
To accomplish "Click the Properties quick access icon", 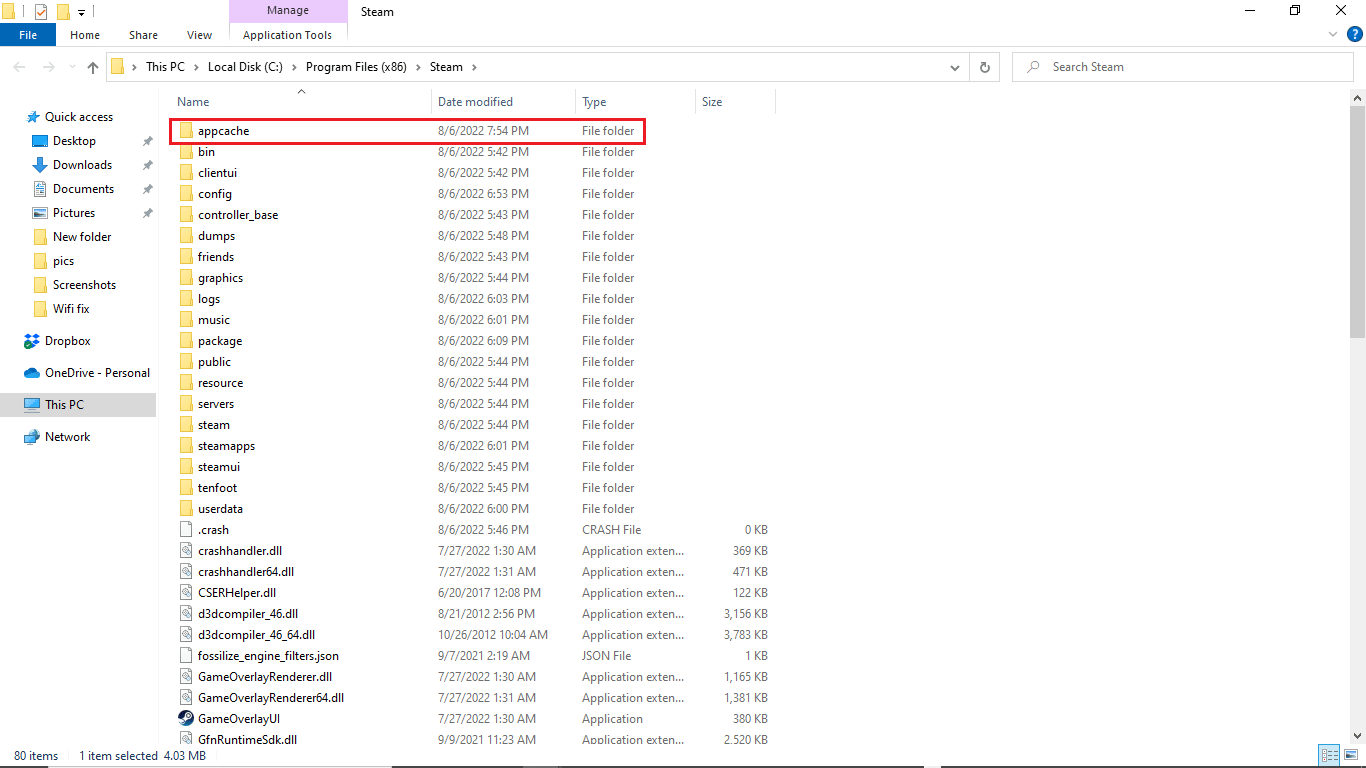I will click(x=41, y=12).
